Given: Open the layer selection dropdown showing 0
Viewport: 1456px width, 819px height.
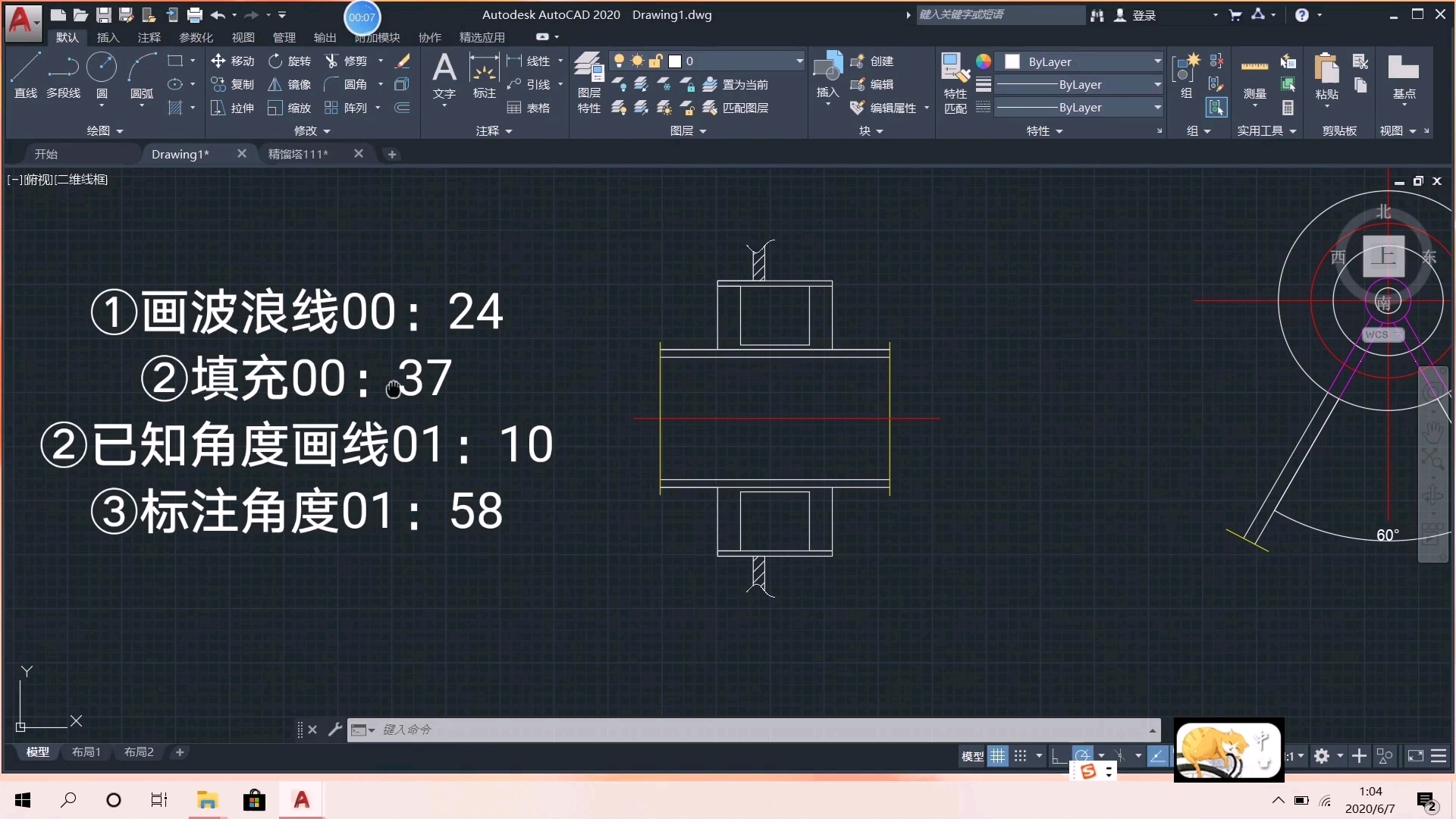Looking at the screenshot, I should coord(799,61).
